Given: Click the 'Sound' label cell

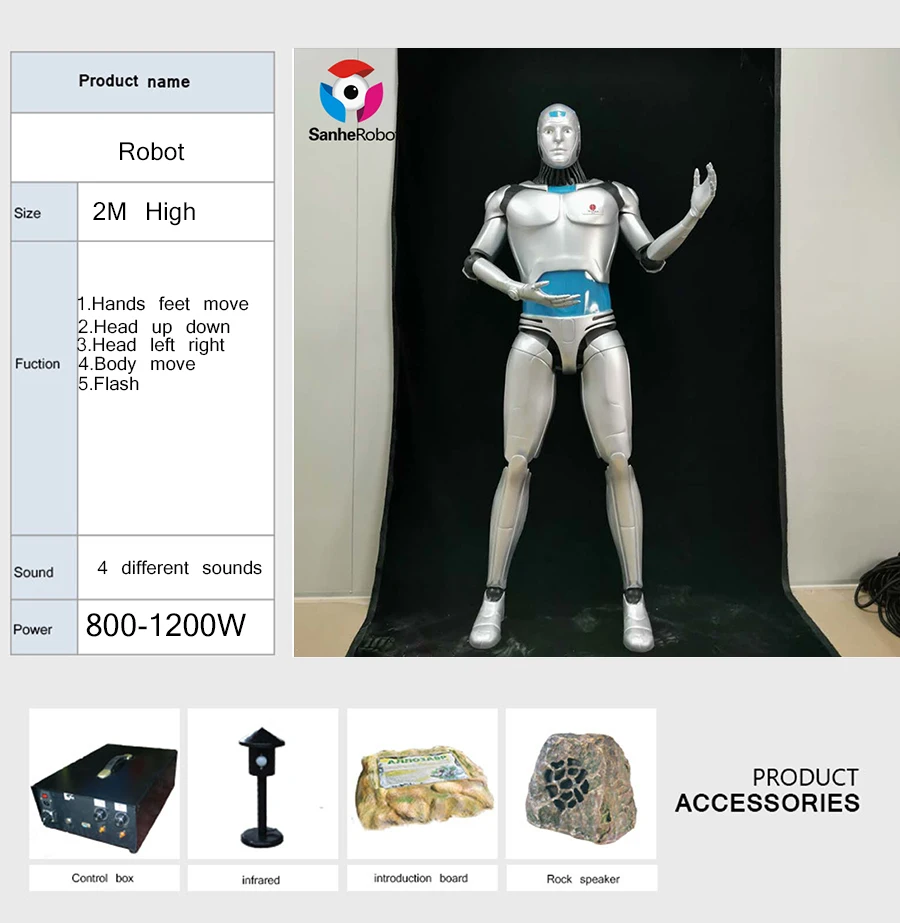Looking at the screenshot, I should click(x=44, y=567).
